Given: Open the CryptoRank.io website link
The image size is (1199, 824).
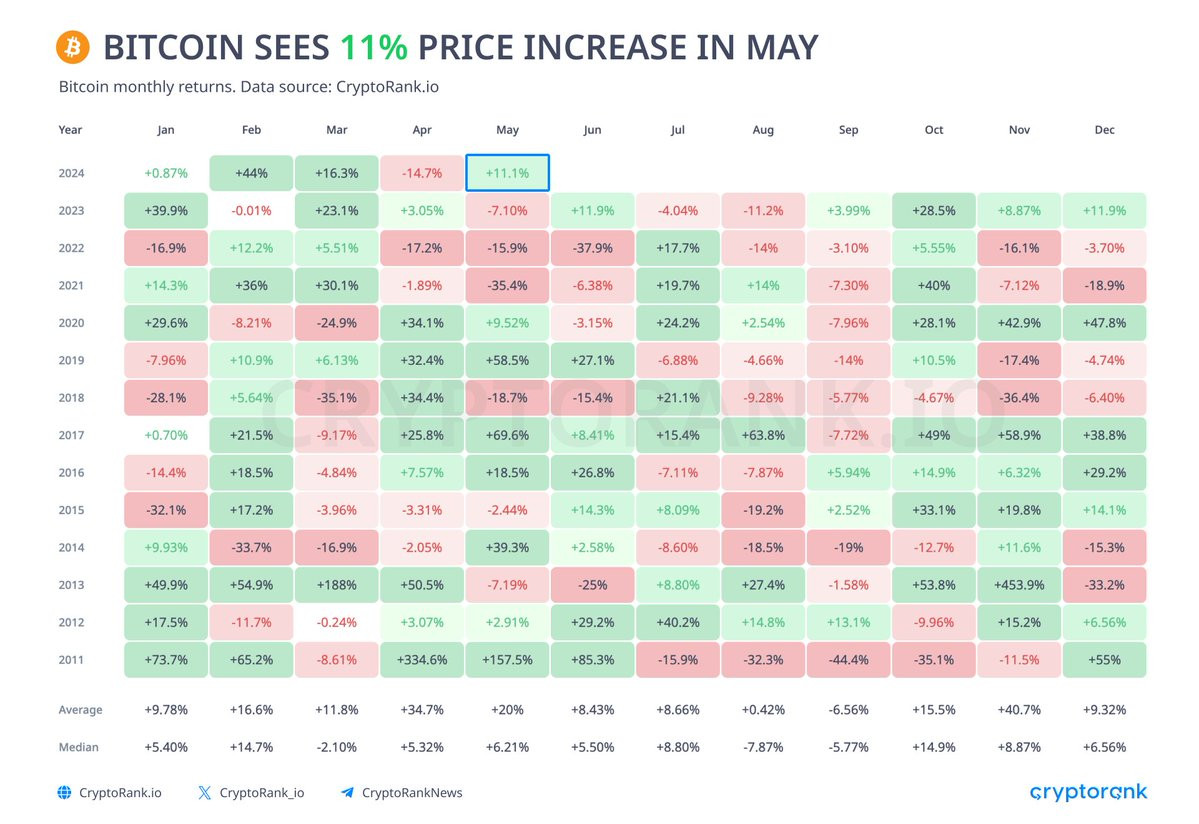Looking at the screenshot, I should pyautogui.click(x=120, y=793).
